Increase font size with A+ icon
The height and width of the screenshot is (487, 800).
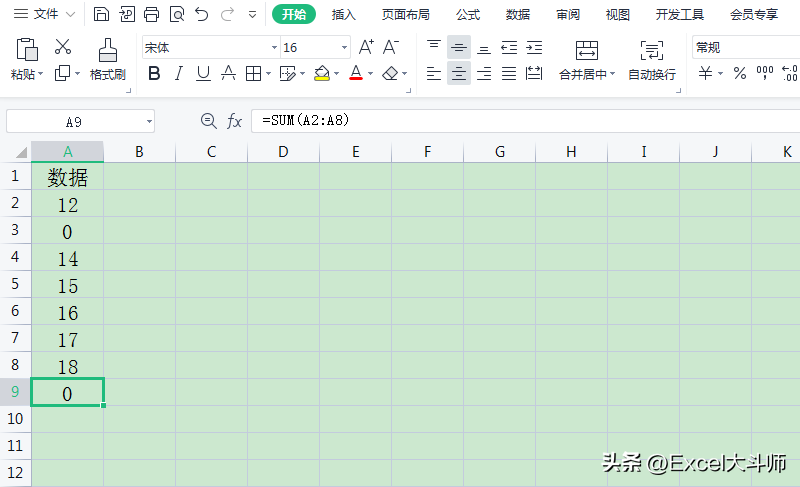[366, 47]
